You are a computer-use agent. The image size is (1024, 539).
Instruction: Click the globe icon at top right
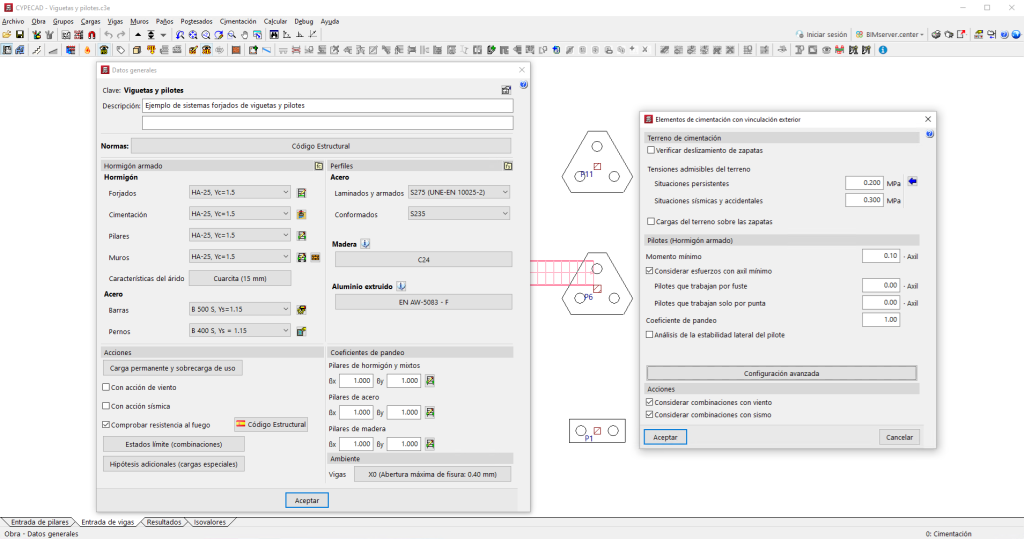click(x=1016, y=35)
